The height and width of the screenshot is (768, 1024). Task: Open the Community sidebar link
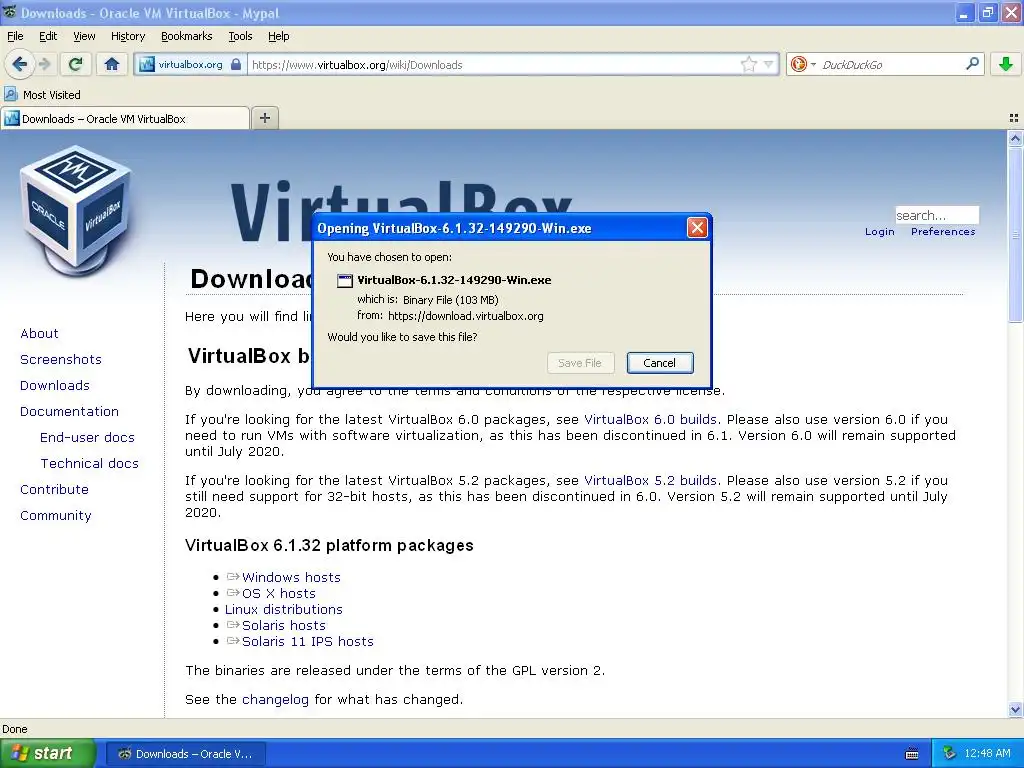tap(56, 516)
